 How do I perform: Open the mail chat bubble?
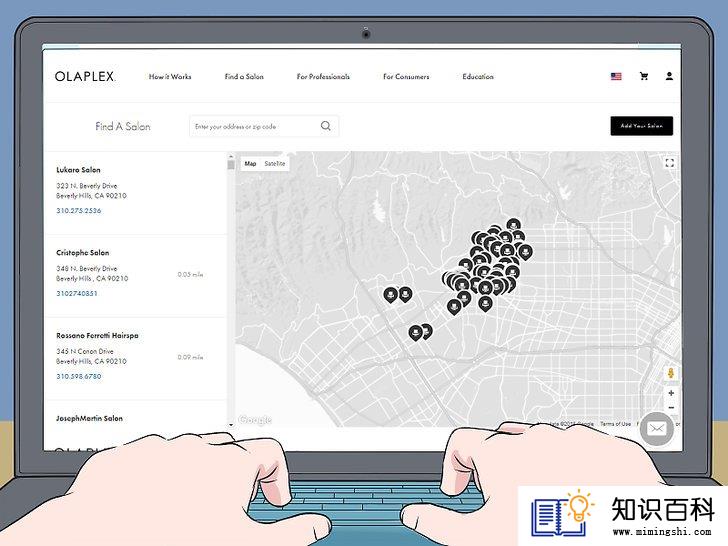pyautogui.click(x=656, y=429)
